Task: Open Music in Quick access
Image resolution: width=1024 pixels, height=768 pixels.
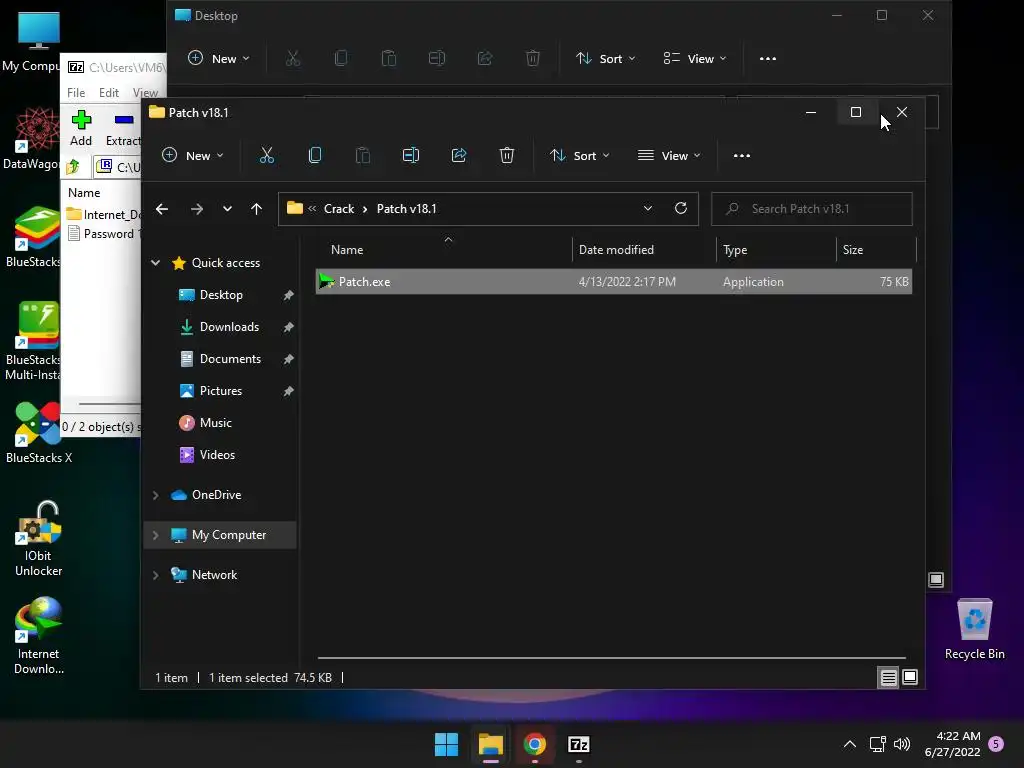Action: [x=216, y=423]
